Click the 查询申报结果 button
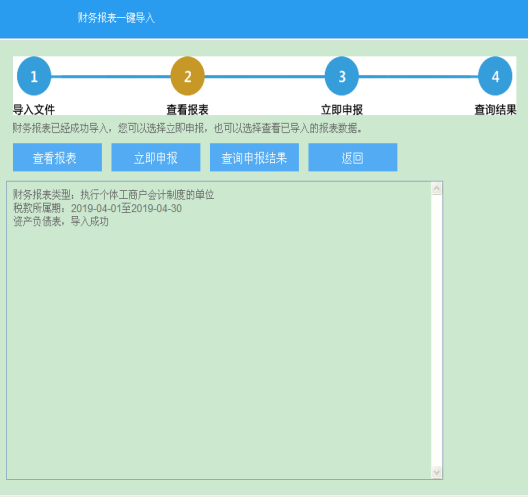The image size is (529, 498). [254, 157]
